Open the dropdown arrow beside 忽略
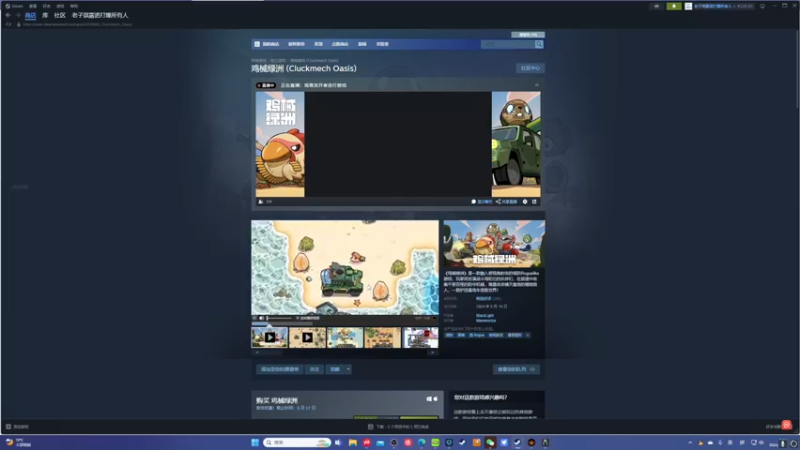 click(348, 369)
